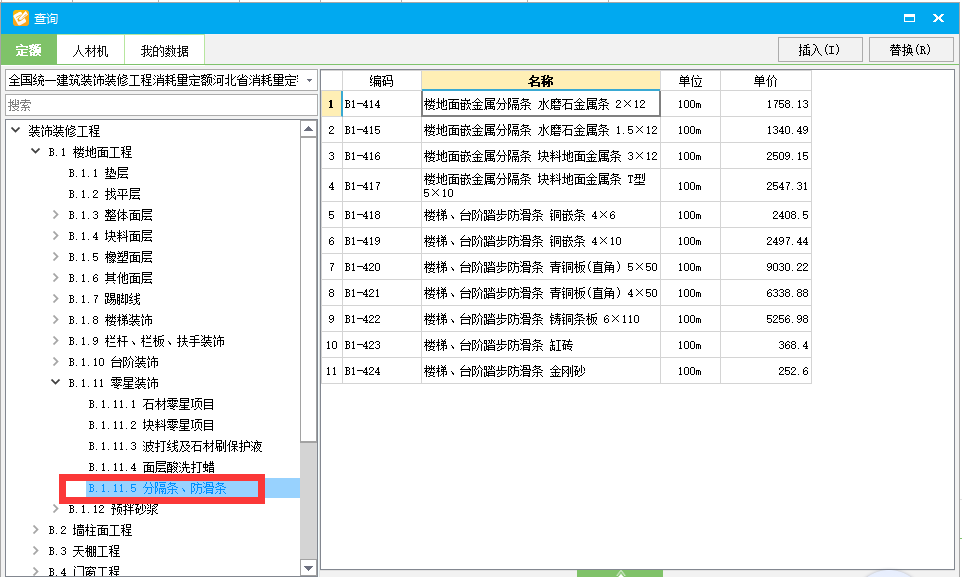Expand the B.1.4 块料面层 node
The height and width of the screenshot is (577, 962).
[56, 235]
